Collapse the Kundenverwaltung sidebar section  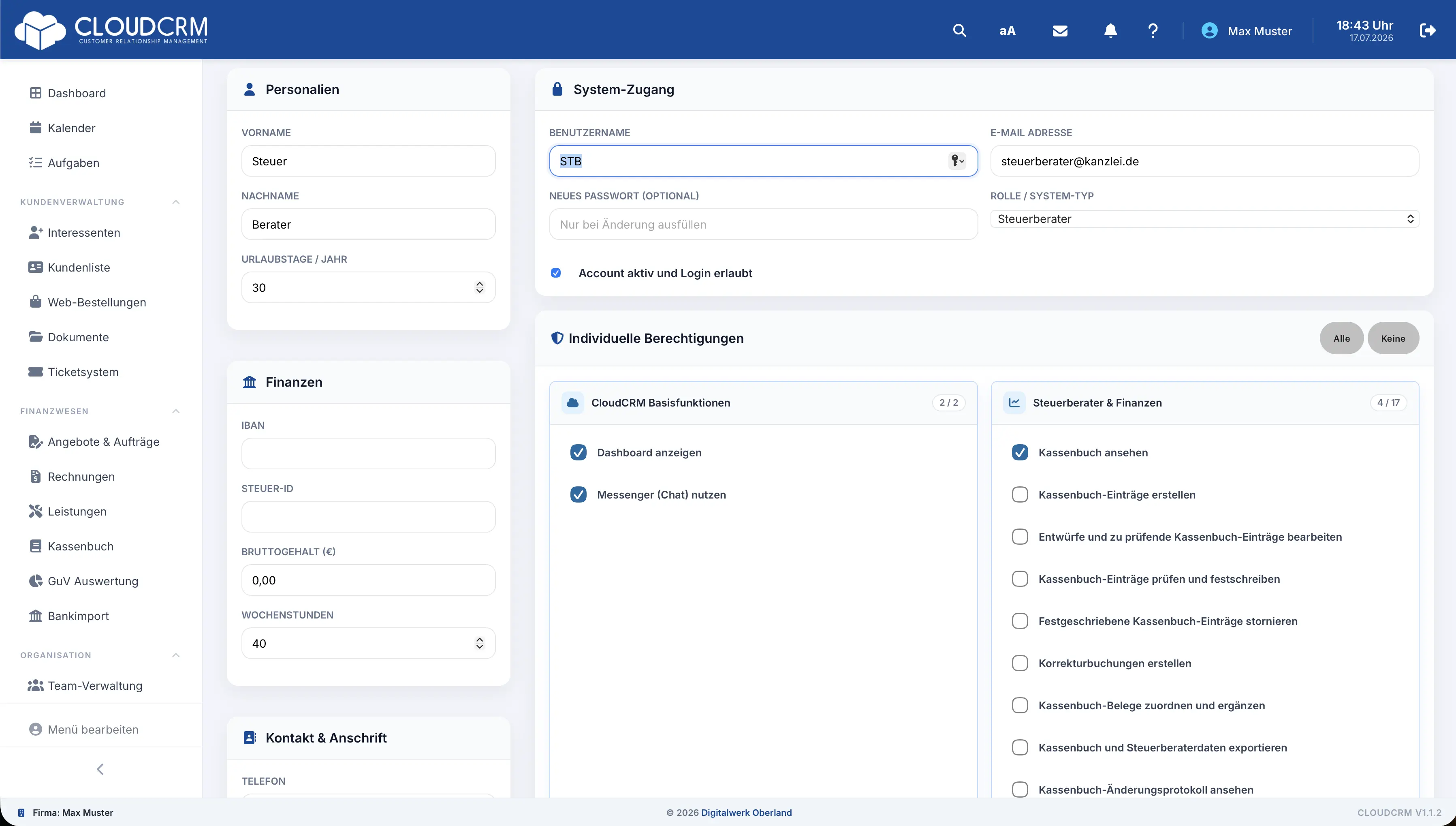coord(176,202)
